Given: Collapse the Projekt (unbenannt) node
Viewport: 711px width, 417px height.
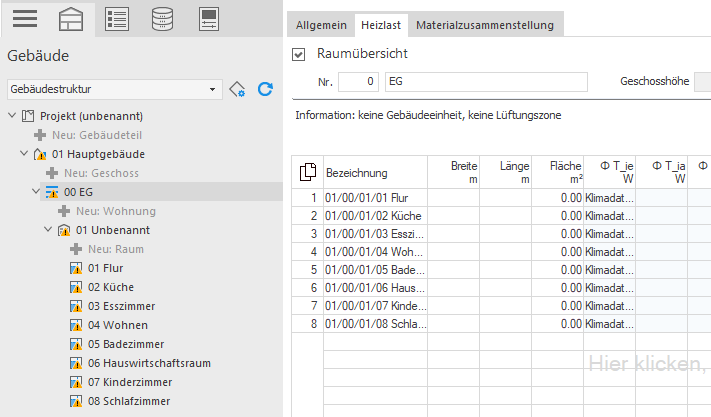Looking at the screenshot, I should pyautogui.click(x=12, y=116).
